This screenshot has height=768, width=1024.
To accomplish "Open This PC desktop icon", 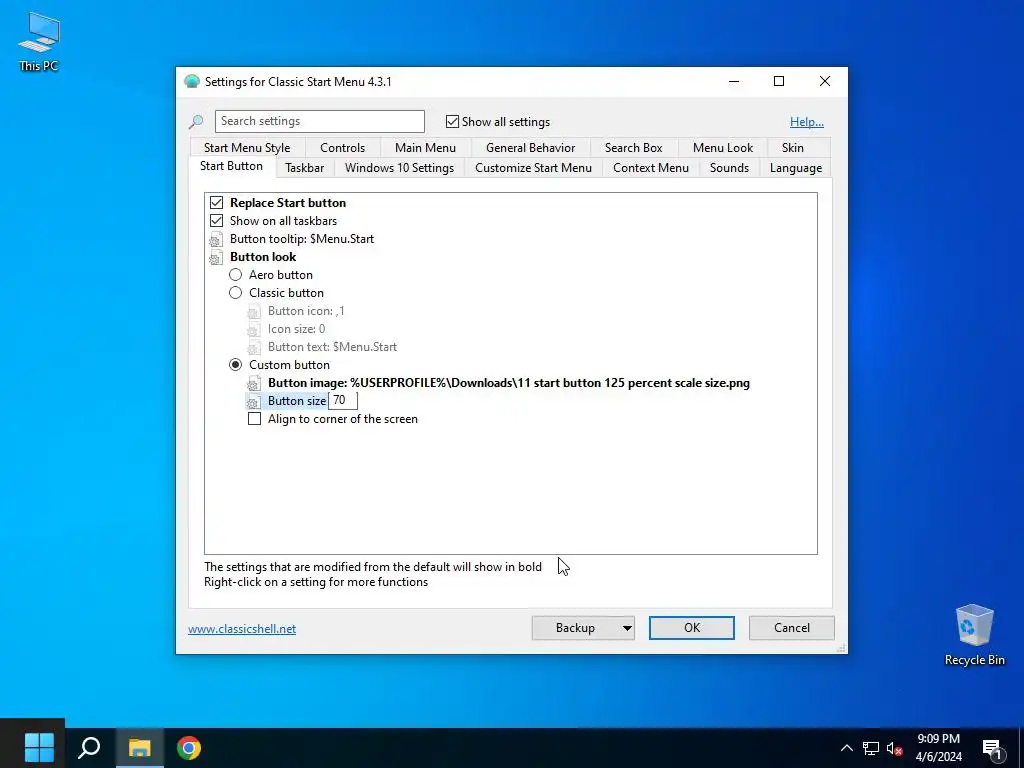I will (39, 41).
